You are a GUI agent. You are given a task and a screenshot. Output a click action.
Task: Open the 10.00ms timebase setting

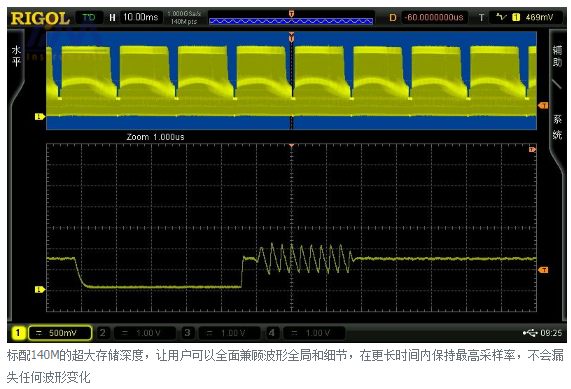click(x=141, y=17)
